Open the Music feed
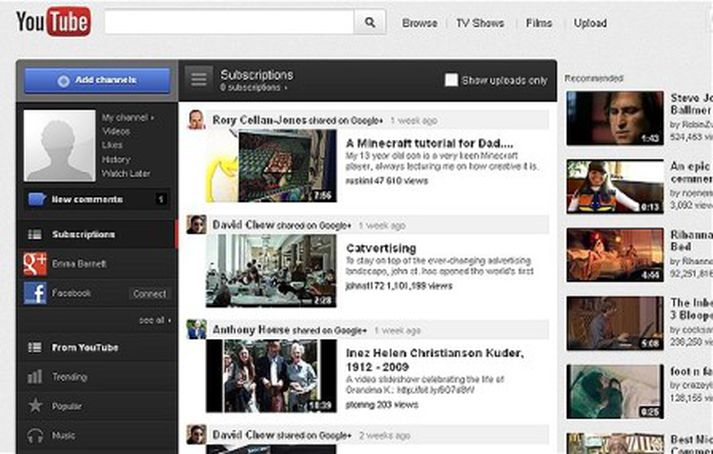 (63, 435)
